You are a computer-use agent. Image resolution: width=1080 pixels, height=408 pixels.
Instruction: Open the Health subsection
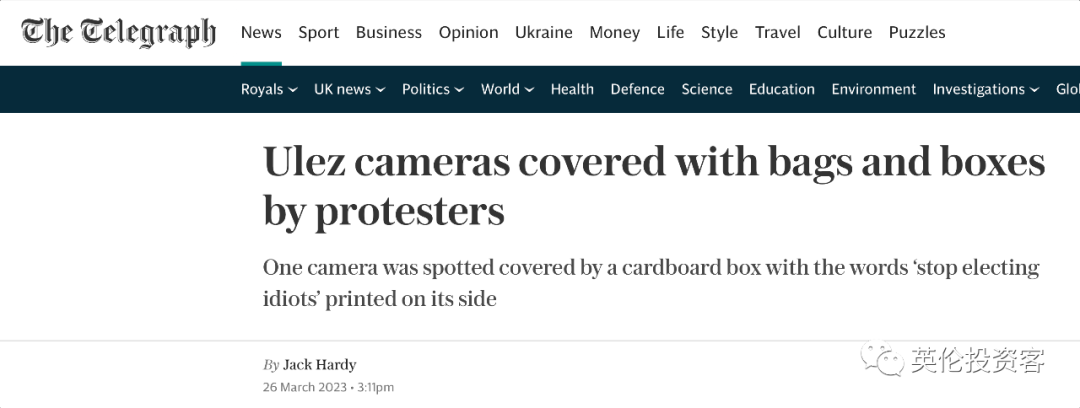572,89
